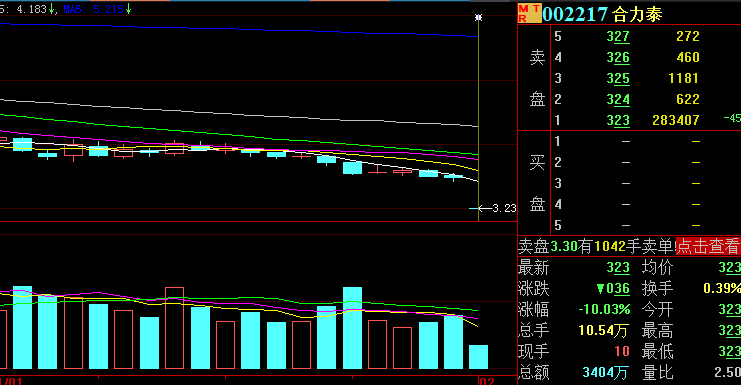Click the crosshair marker atop the chart
The height and width of the screenshot is (385, 741).
(478, 17)
